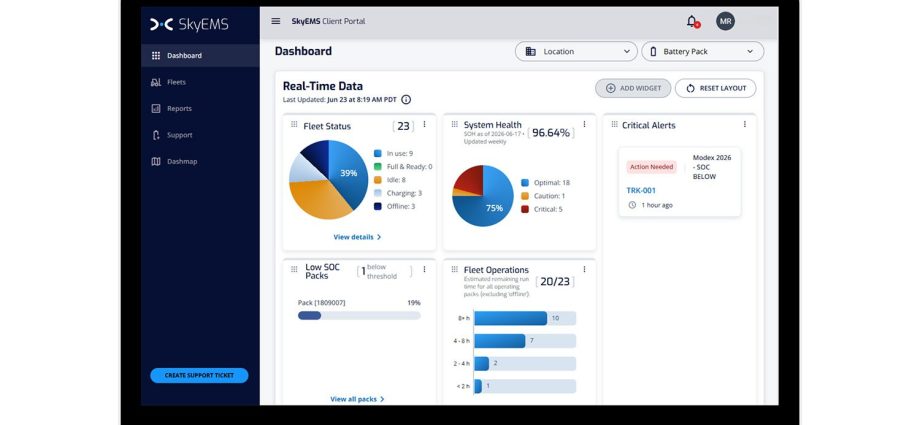Click the Caution: 1 legend entry
The image size is (920, 425).
[543, 196]
